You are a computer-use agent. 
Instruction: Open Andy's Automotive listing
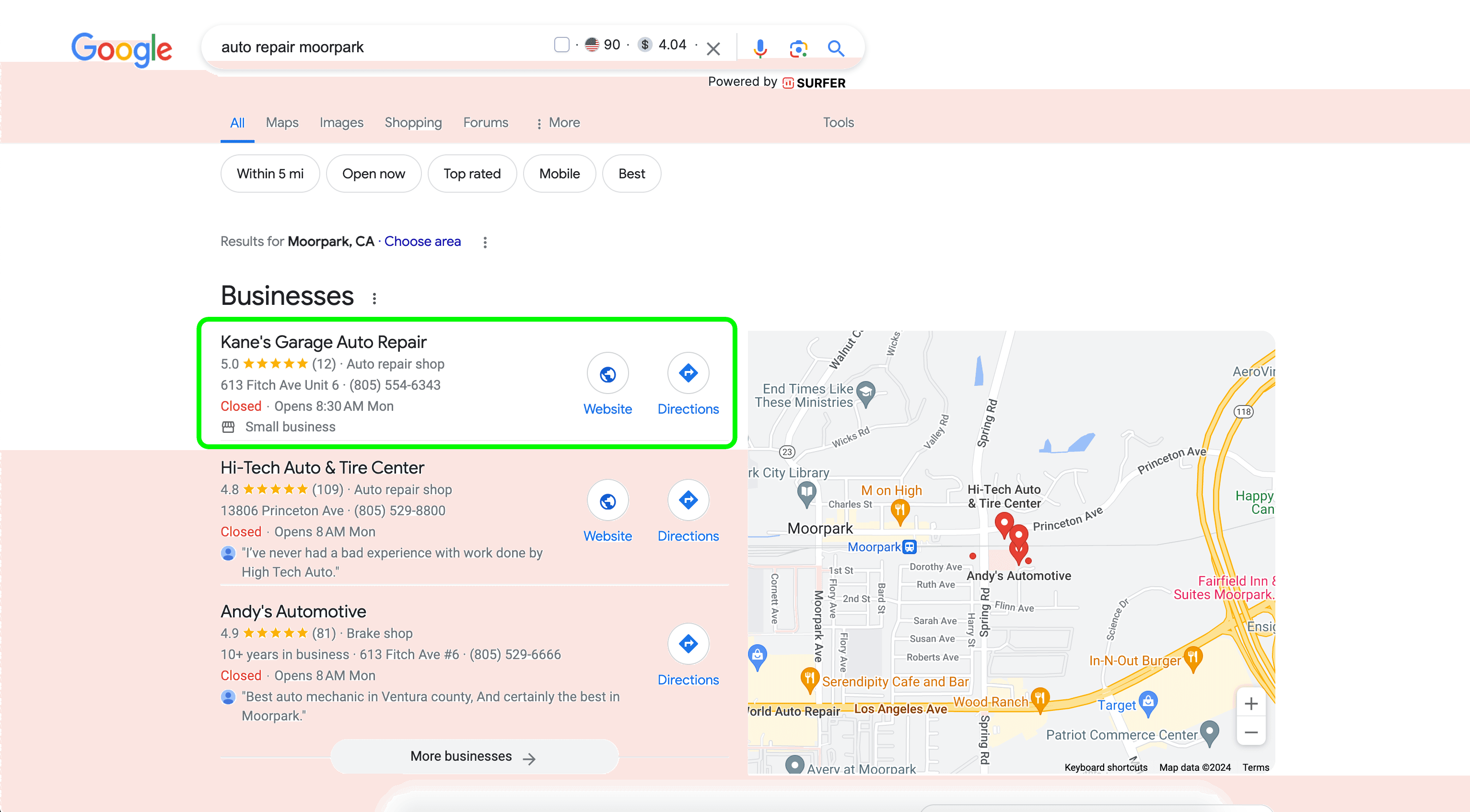(293, 611)
